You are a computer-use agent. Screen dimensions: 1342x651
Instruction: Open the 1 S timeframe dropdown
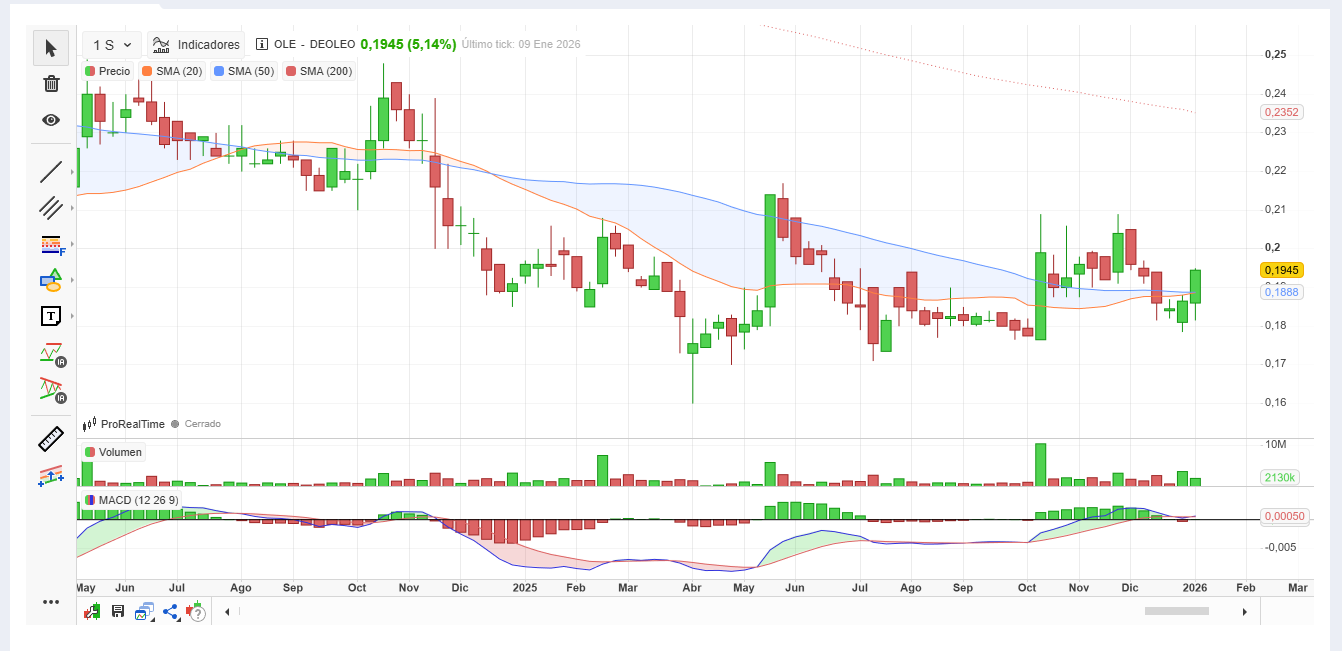(x=111, y=45)
